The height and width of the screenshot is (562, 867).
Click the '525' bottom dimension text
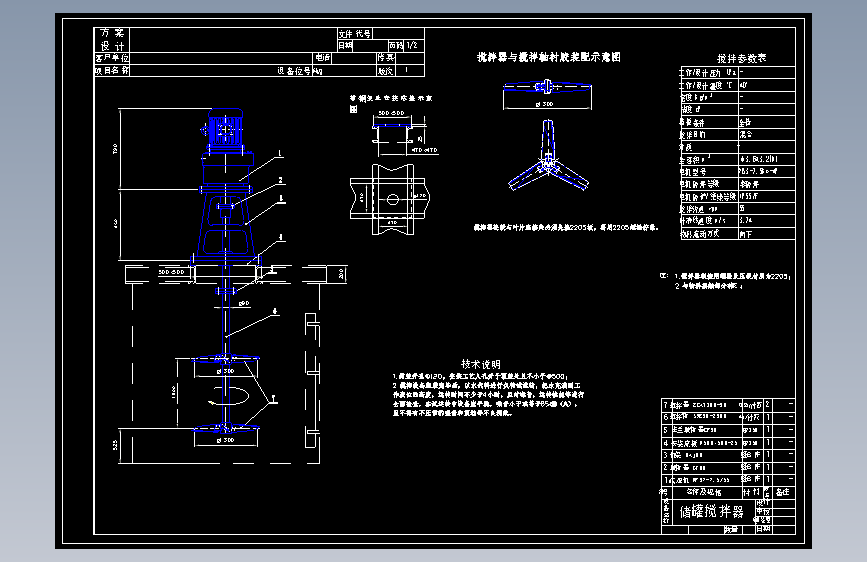coord(115,445)
